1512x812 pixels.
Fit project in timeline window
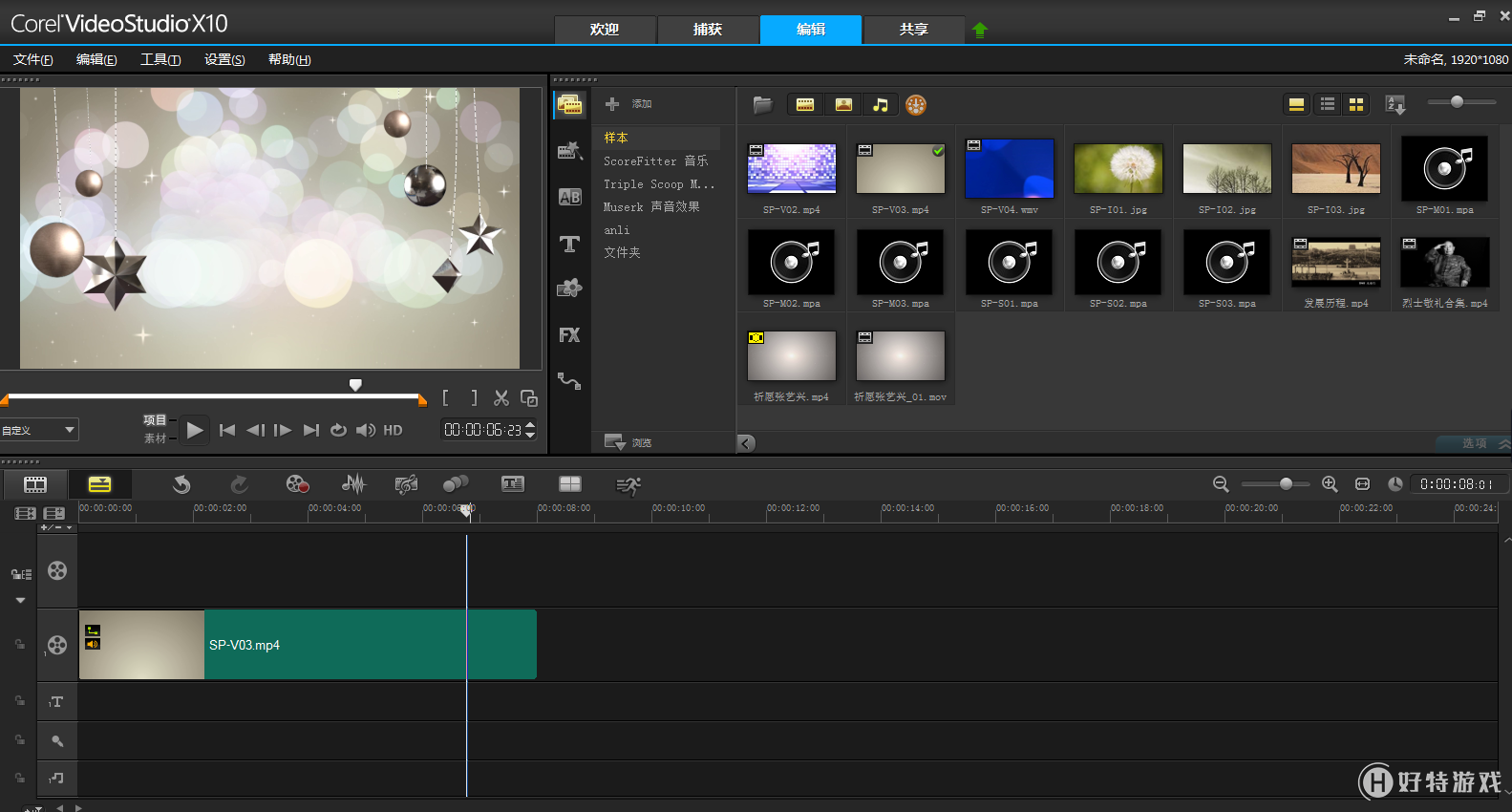pos(1363,484)
